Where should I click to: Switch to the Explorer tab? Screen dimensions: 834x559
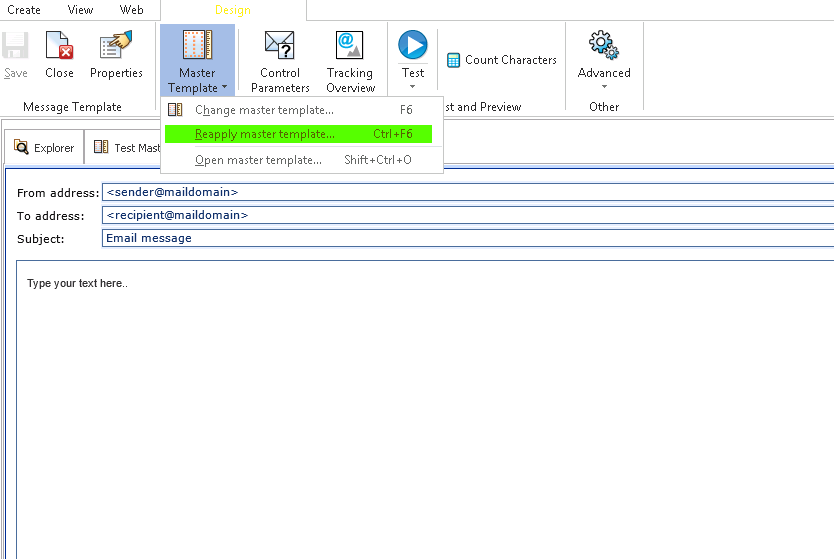point(44,147)
